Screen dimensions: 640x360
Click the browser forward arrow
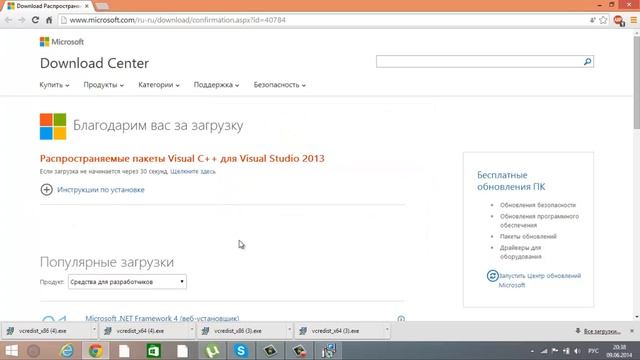[x=22, y=20]
